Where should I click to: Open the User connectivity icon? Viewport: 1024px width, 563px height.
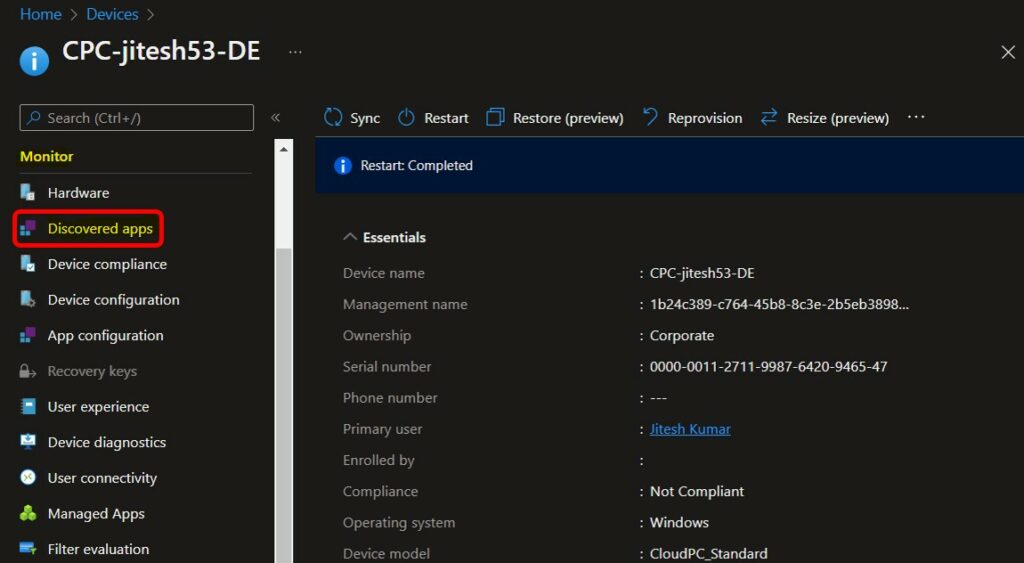tap(27, 477)
